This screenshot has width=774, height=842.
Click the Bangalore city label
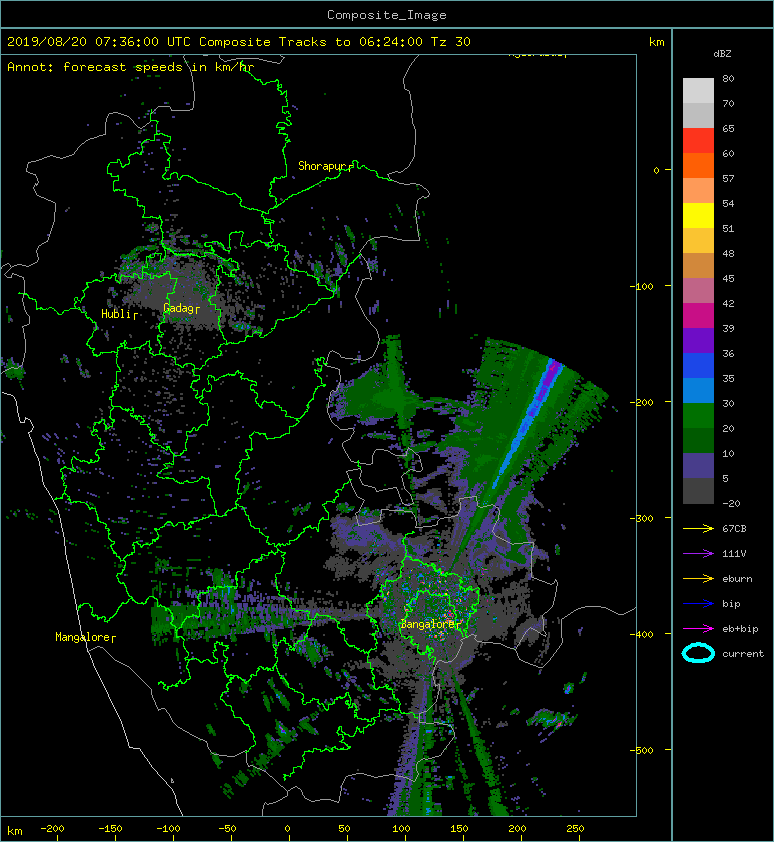tap(428, 625)
